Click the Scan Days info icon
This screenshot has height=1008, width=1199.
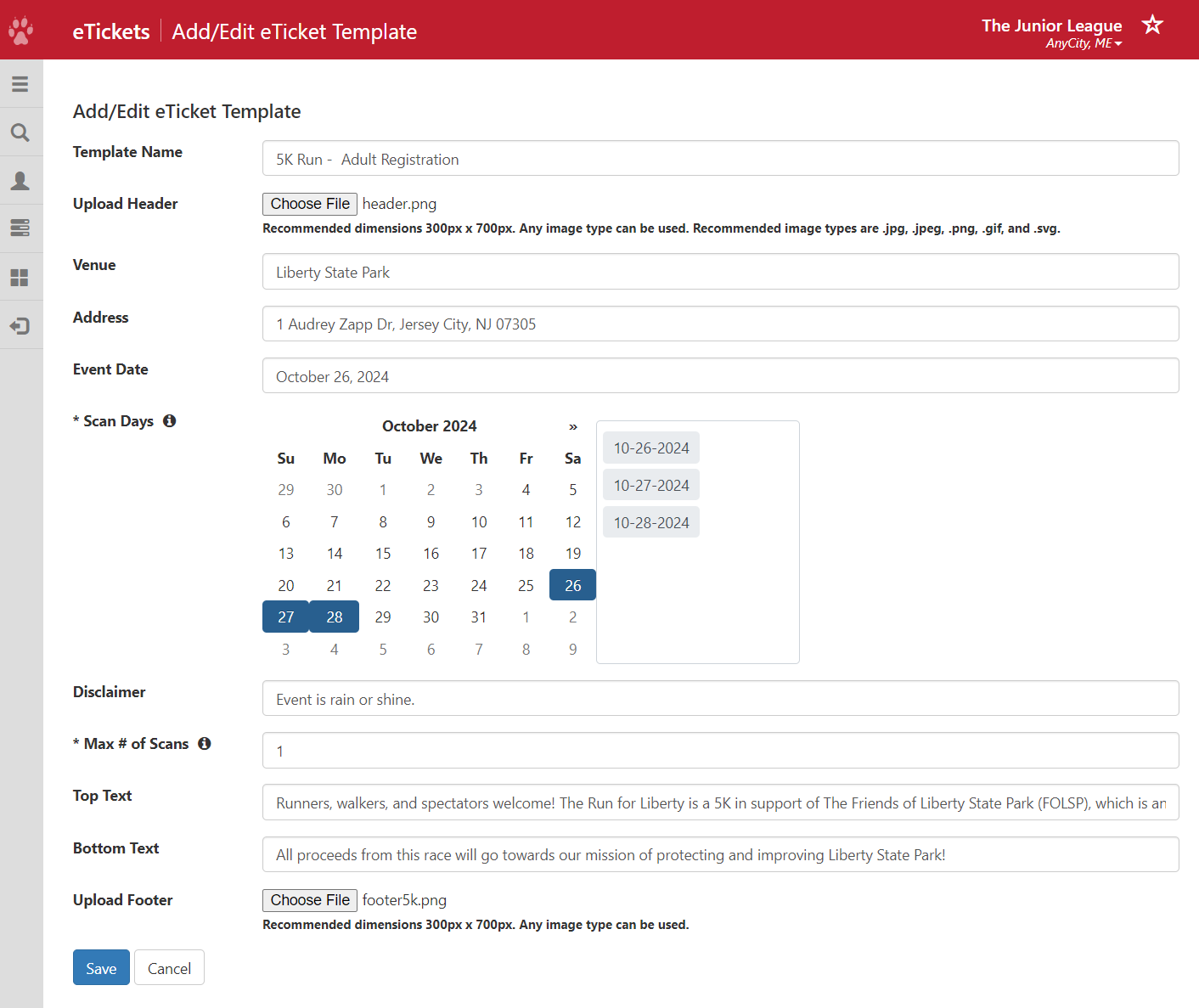[170, 420]
